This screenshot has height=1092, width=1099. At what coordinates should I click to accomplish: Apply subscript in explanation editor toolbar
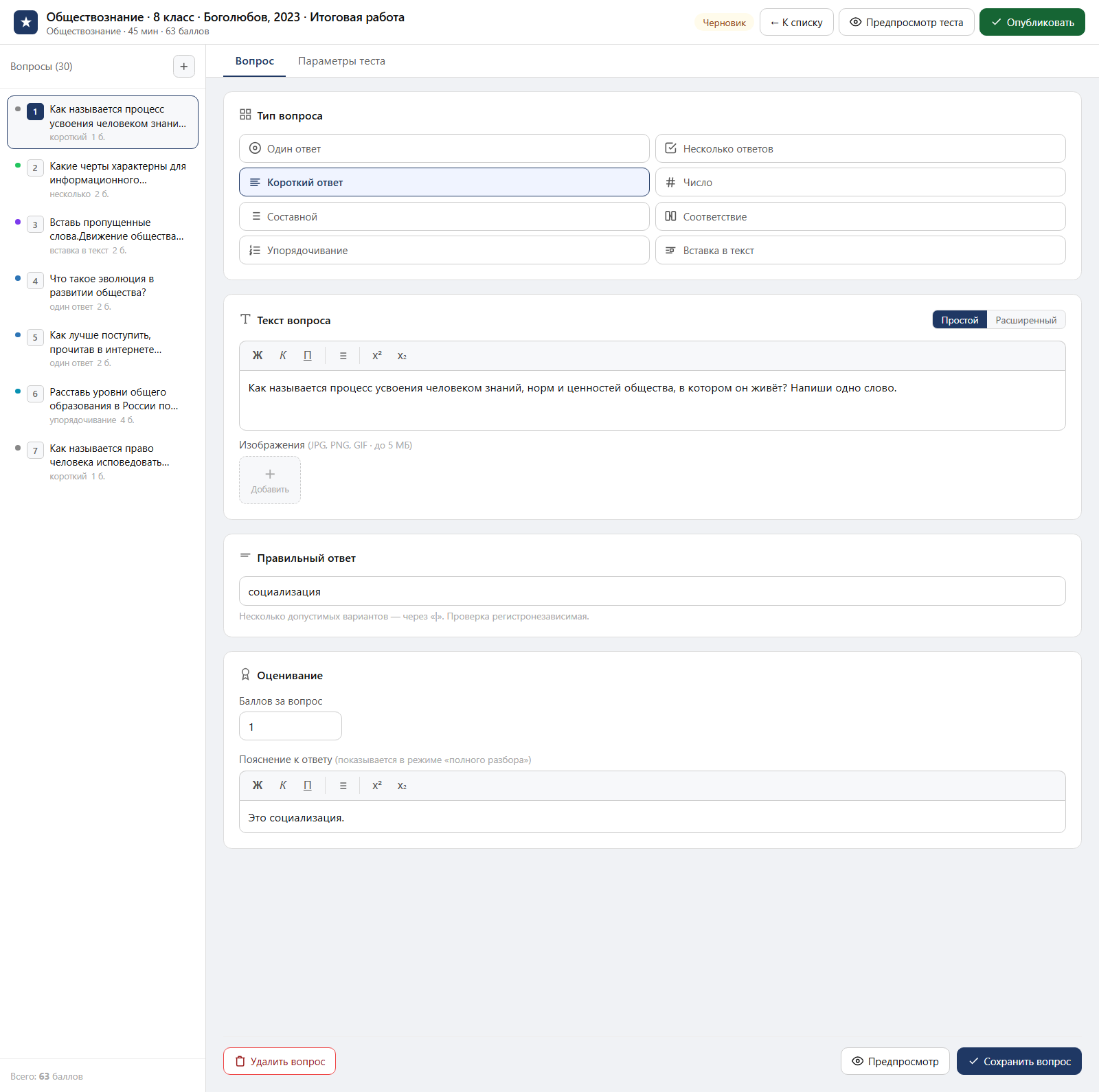(x=402, y=786)
